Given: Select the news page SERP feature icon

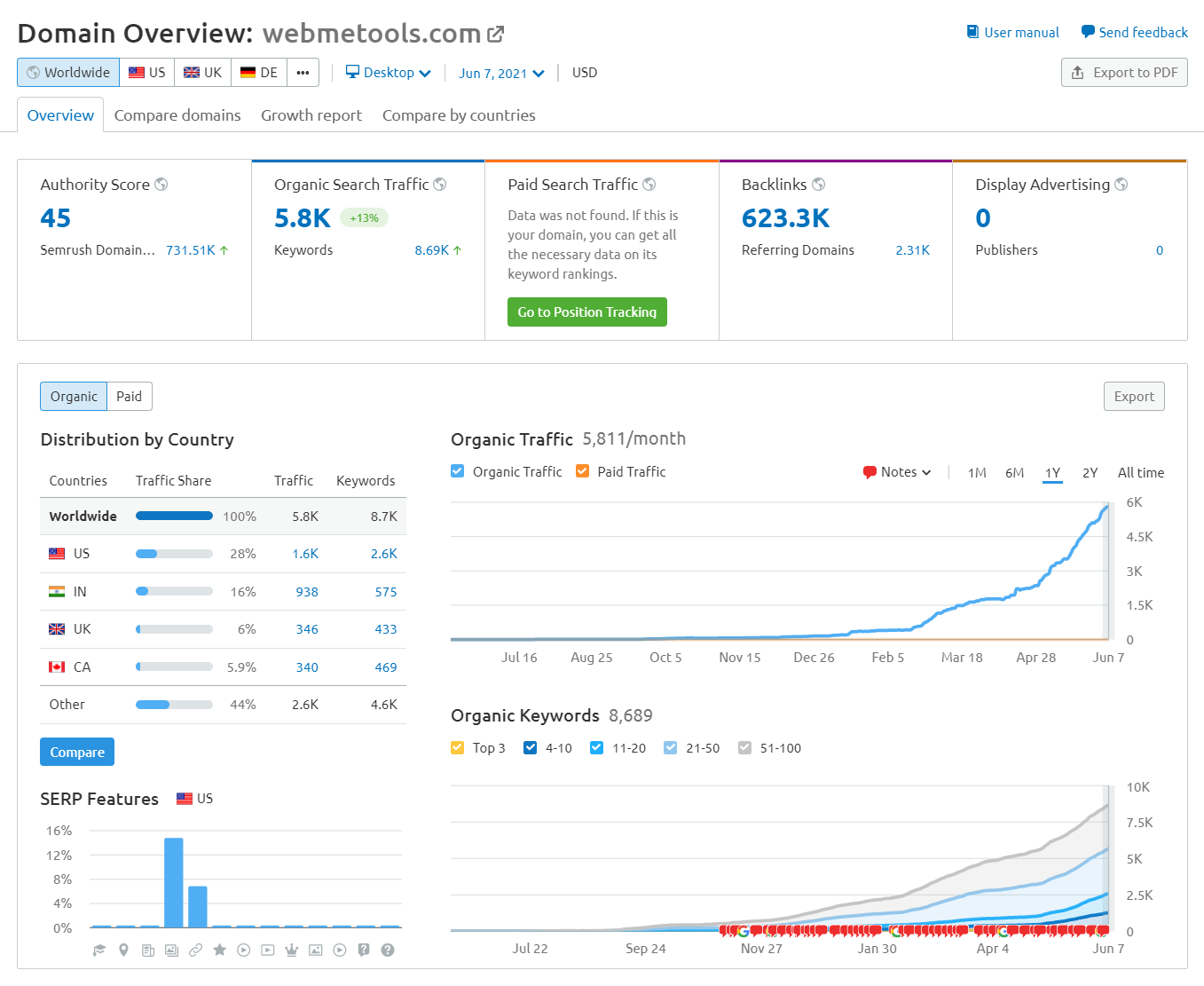Looking at the screenshot, I should tap(147, 950).
